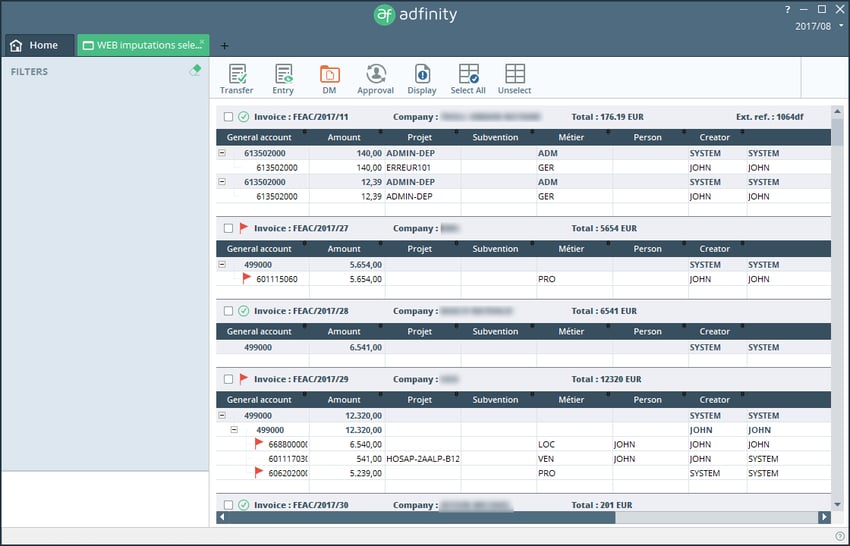The image size is (850, 546).
Task: Collapse the first 613502000 row in FEAC/2017/11
Action: pos(222,154)
